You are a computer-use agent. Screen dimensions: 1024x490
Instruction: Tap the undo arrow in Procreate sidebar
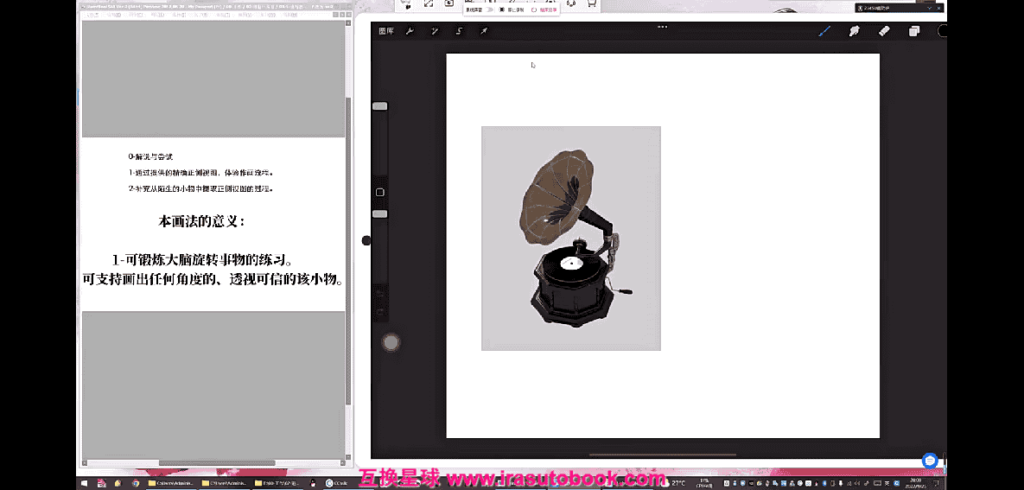(380, 293)
